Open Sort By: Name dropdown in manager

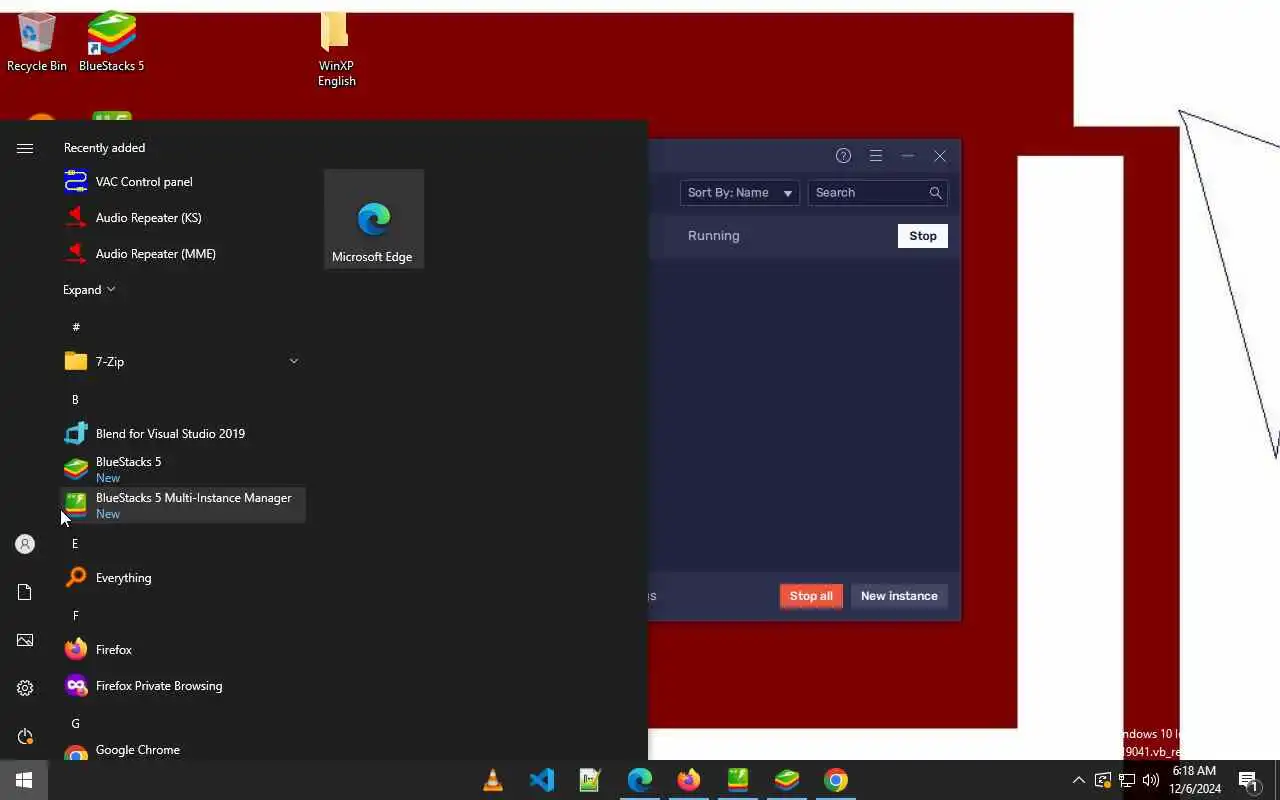[740, 193]
